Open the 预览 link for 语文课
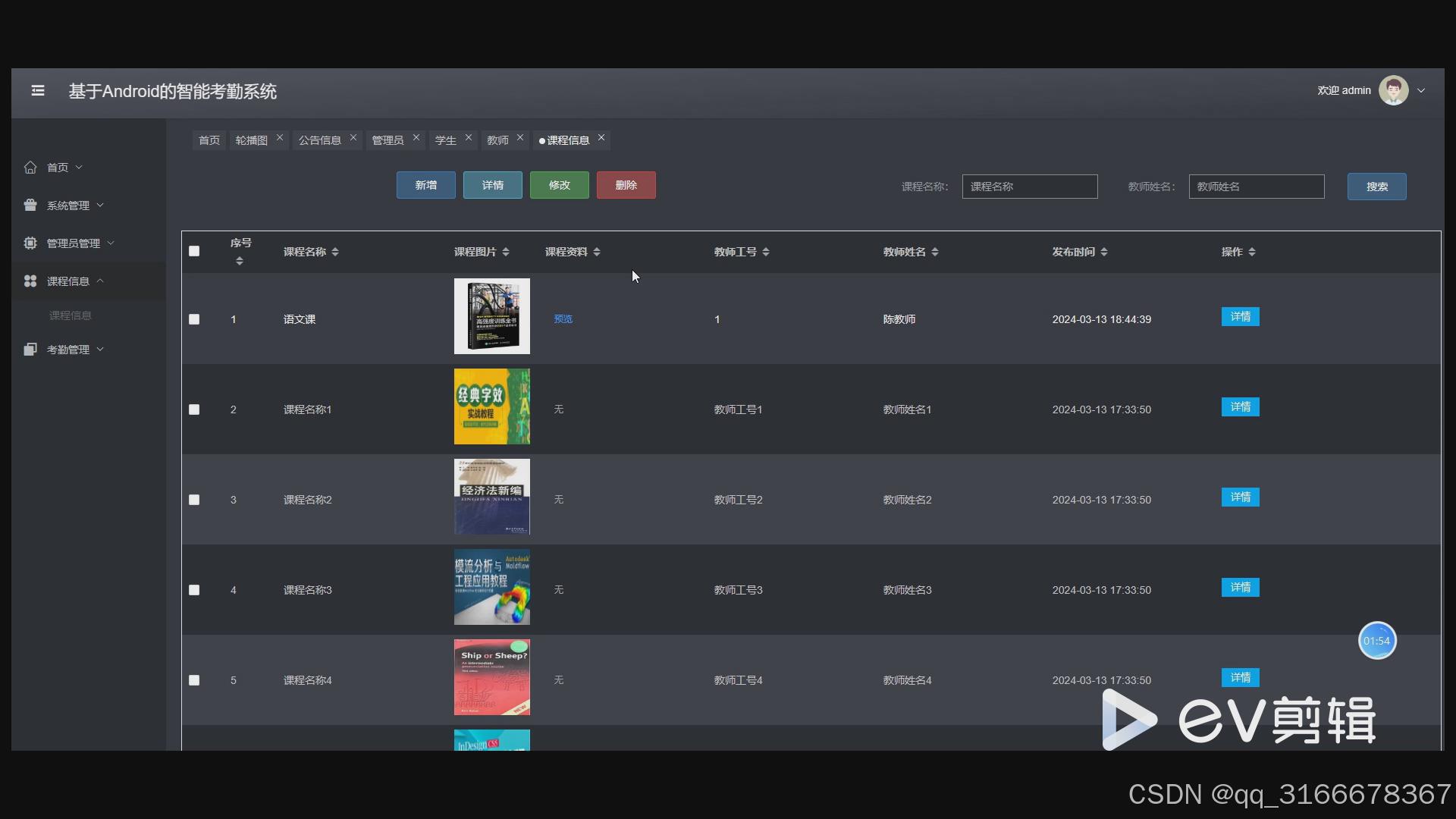Screen dimensions: 1456x819 click(x=563, y=319)
